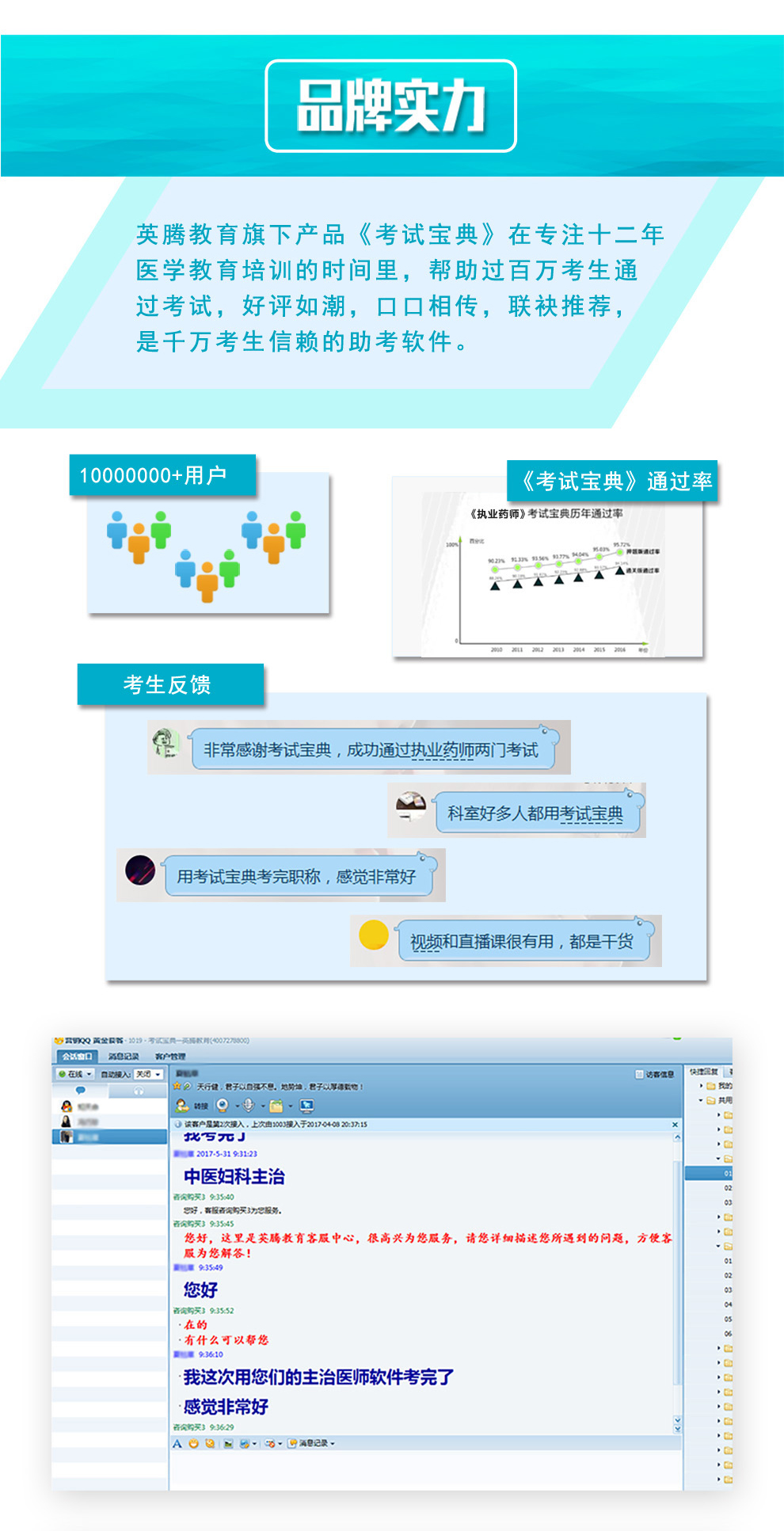Screen dimensions: 784x1531
Task: Click the send file folder icon
Action: click(276, 1106)
